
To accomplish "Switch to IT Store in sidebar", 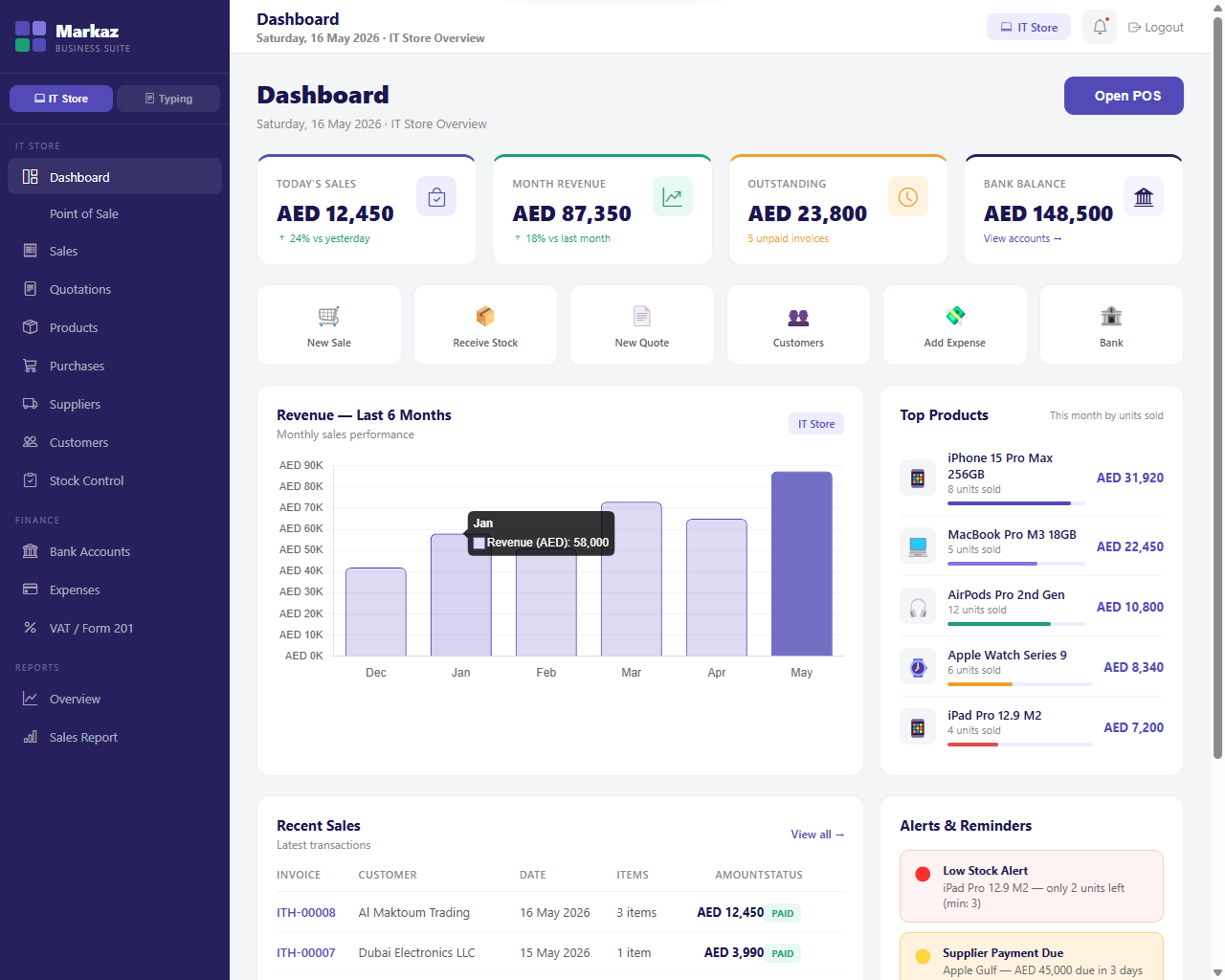I will [61, 99].
